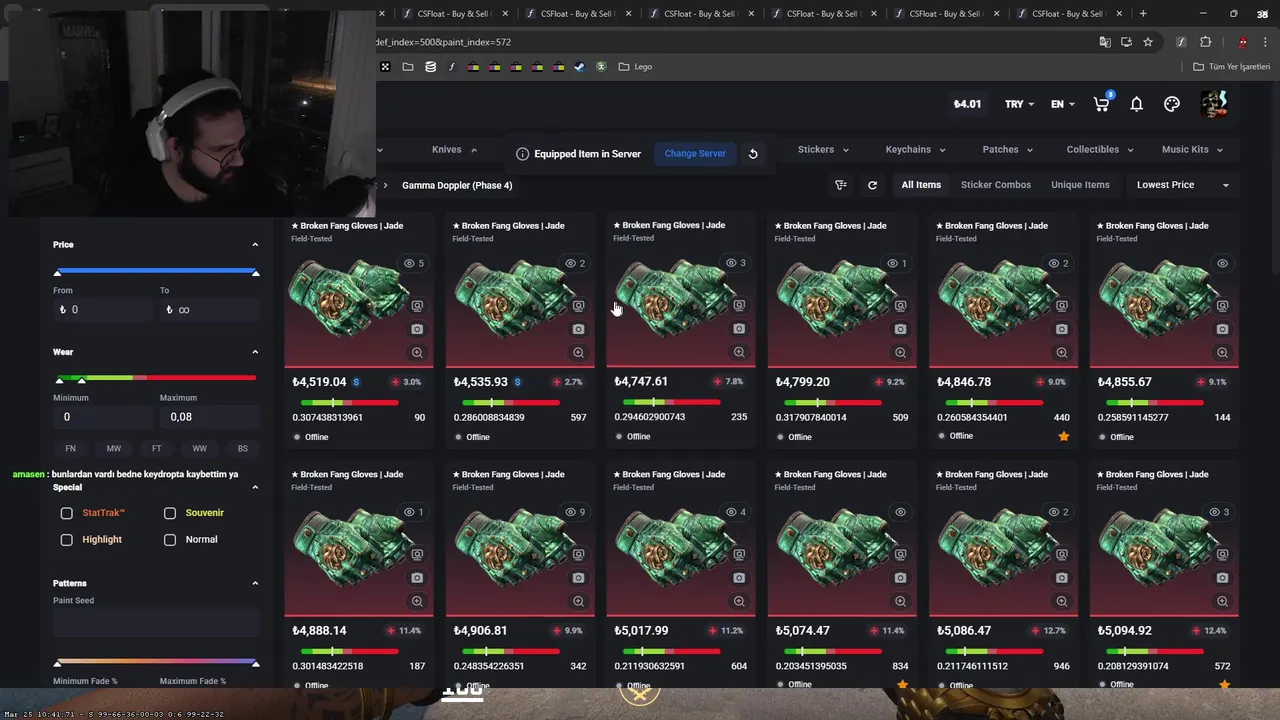This screenshot has width=1280, height=720.
Task: Zoom magnifier icon on ₺4,888.14 gloves
Action: click(417, 601)
